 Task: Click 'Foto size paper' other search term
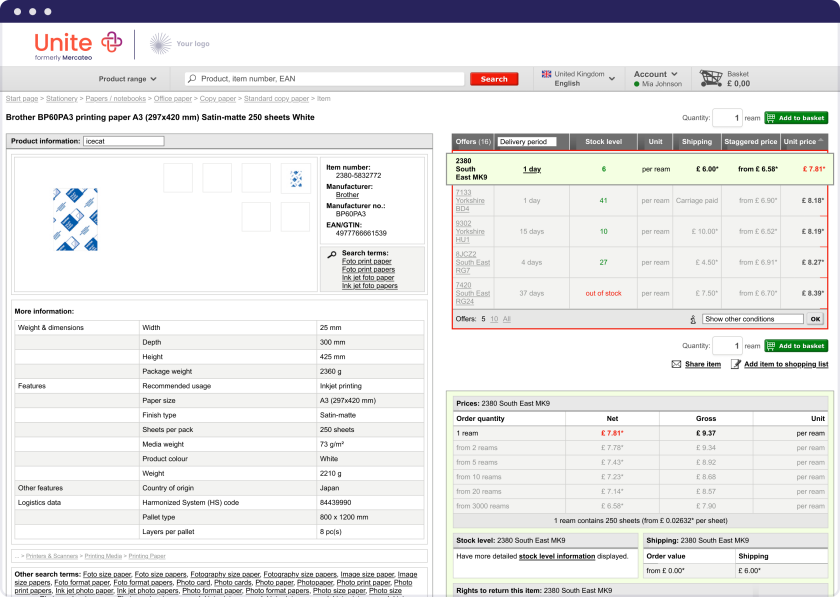coord(107,574)
